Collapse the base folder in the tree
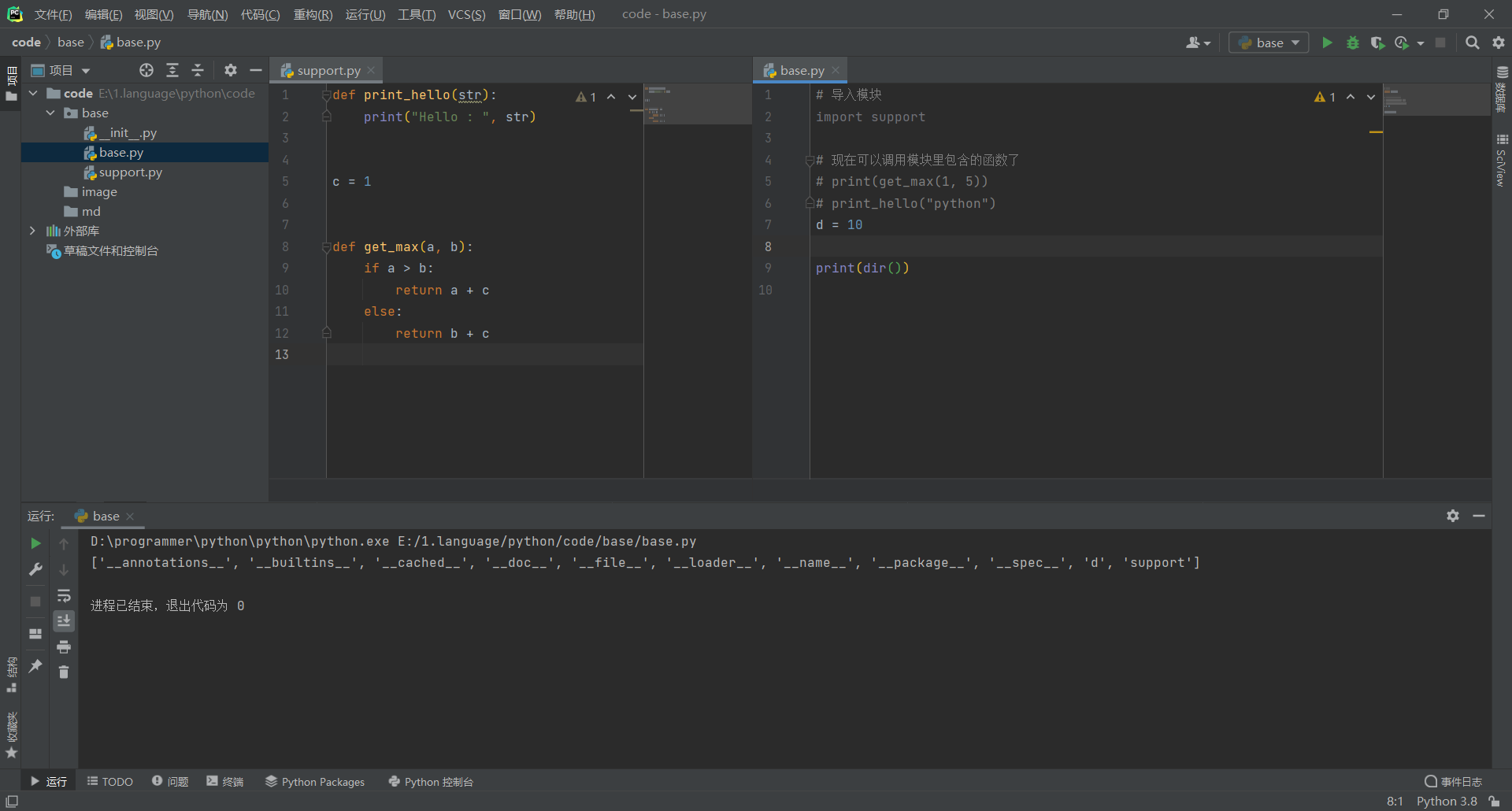 pos(51,113)
